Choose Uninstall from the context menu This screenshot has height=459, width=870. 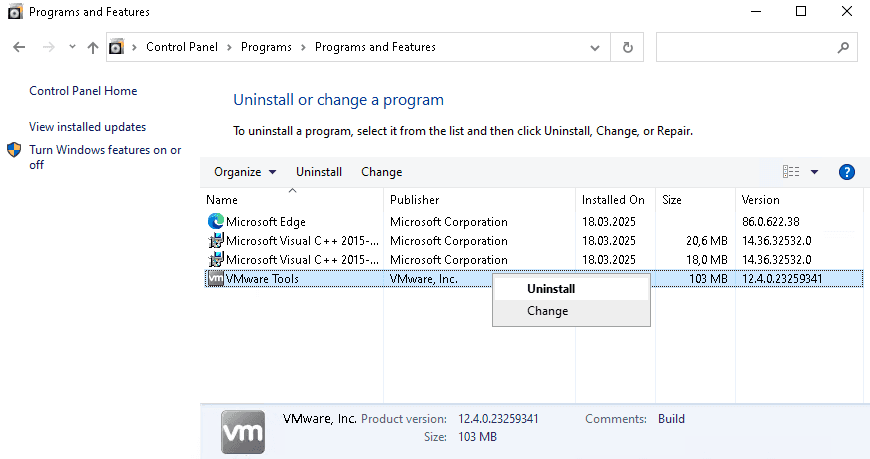[571, 289]
